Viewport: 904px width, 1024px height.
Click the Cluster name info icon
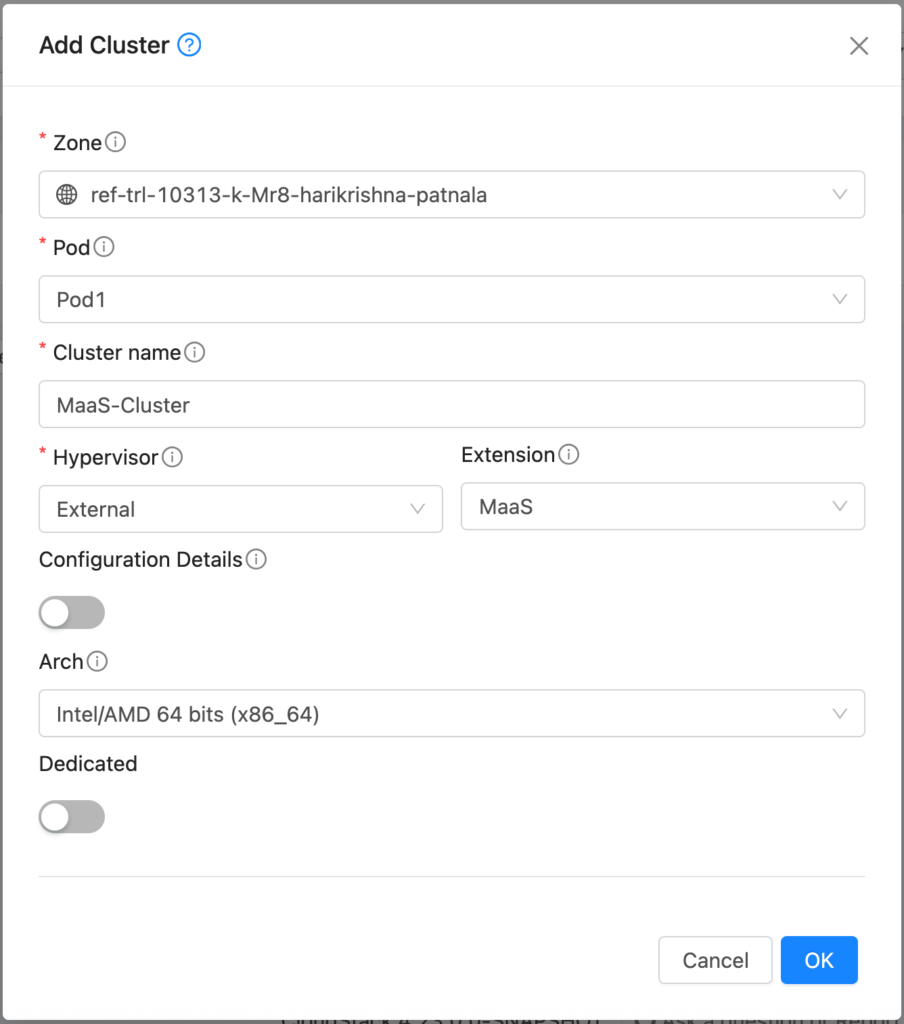point(196,352)
